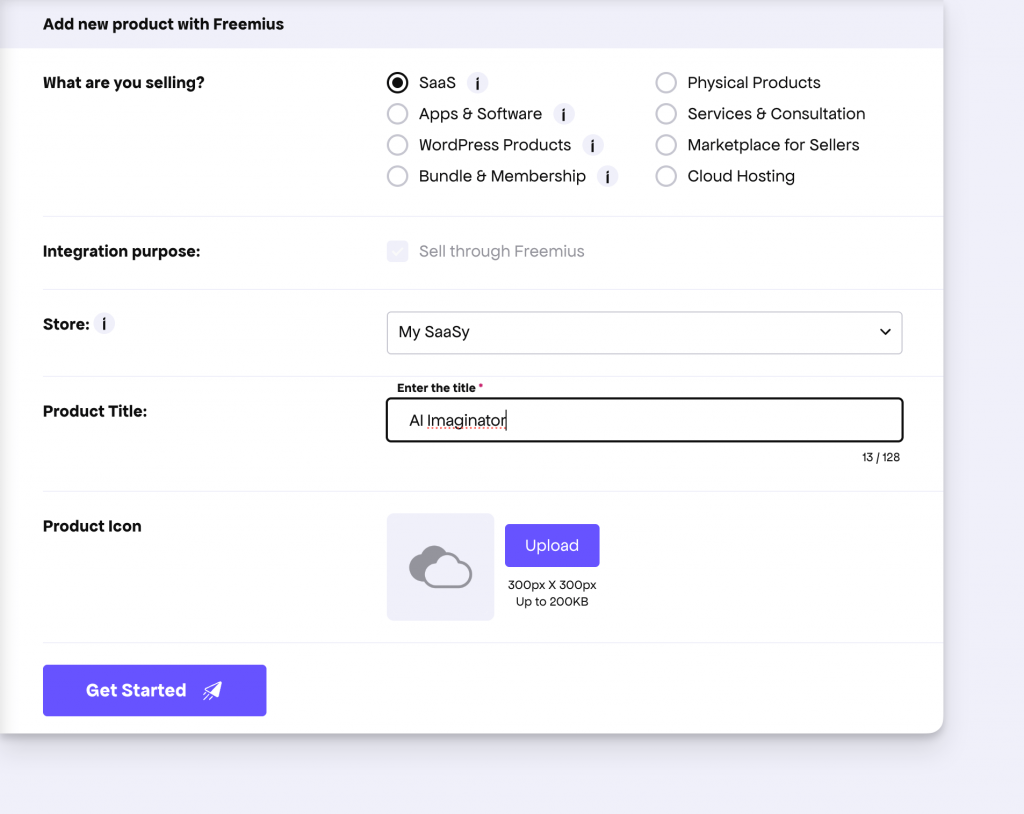Viewport: 1024px width, 814px height.
Task: Click the Sell through Freemius checkbox
Action: coord(397,251)
